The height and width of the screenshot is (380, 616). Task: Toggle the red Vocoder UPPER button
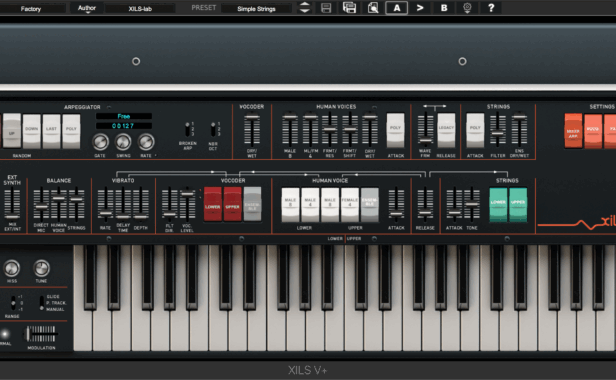[233, 204]
